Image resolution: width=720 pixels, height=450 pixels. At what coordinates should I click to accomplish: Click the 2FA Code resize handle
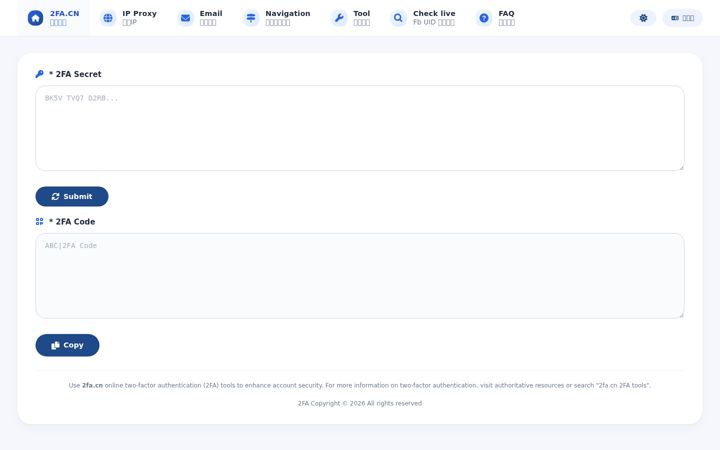681,315
